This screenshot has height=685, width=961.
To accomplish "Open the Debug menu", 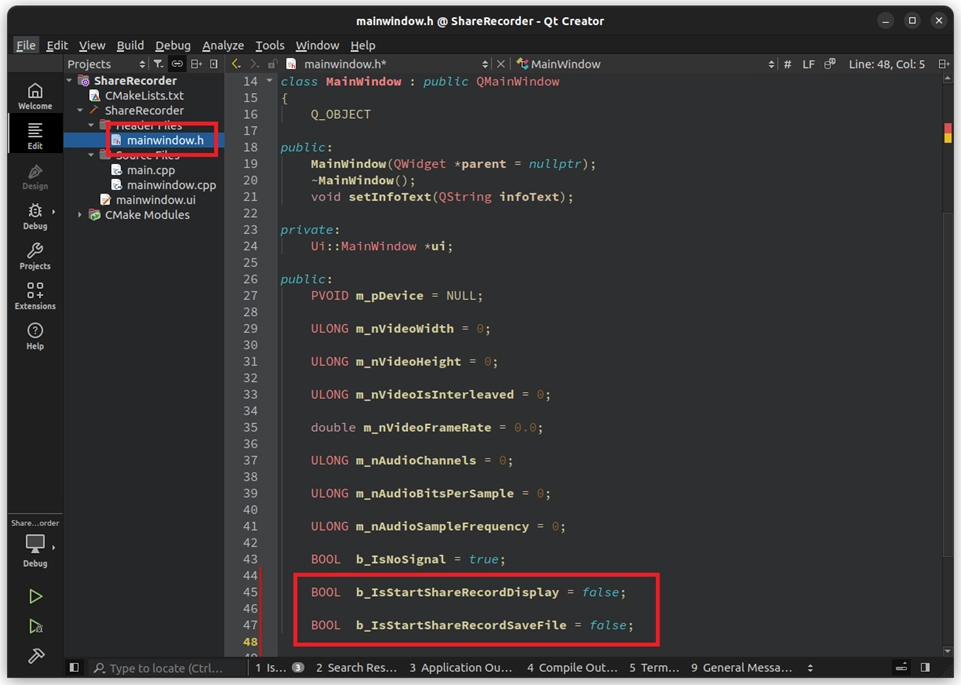I will click(x=173, y=45).
